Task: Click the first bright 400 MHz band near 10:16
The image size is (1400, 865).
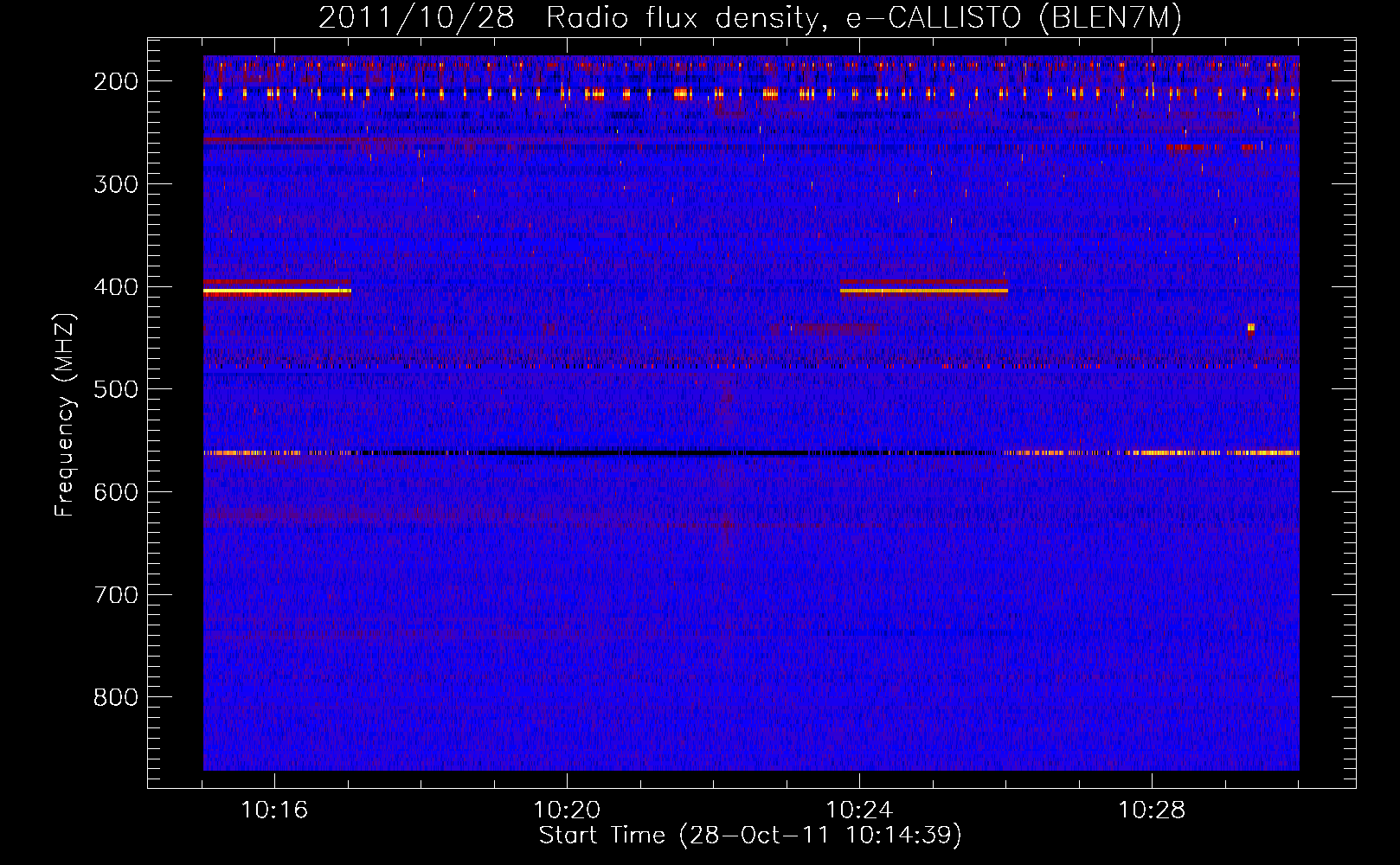Action: pyautogui.click(x=277, y=292)
